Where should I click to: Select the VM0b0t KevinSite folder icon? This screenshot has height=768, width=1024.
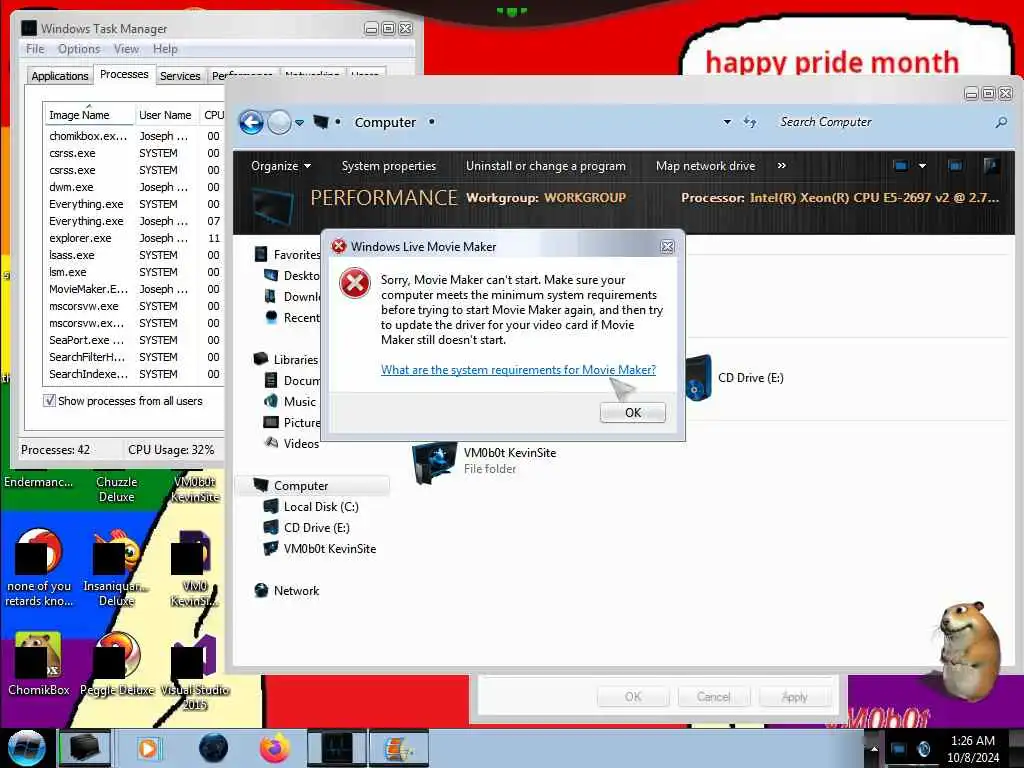tap(435, 462)
